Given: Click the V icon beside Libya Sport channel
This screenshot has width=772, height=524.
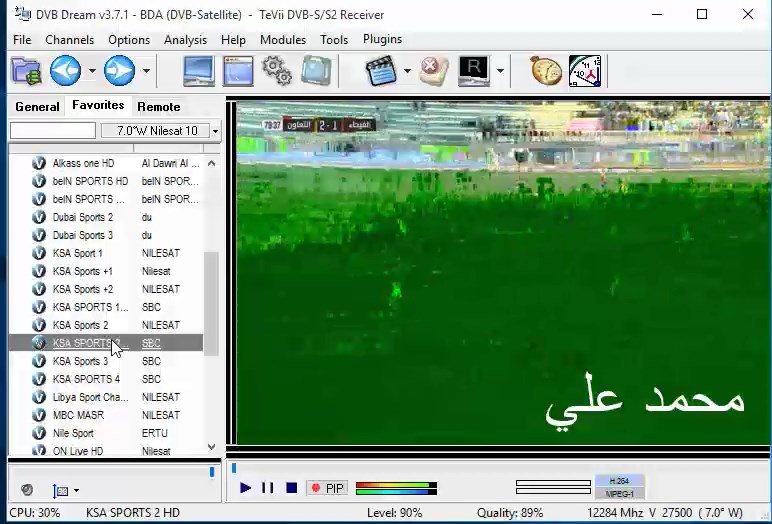Looking at the screenshot, I should (39, 397).
